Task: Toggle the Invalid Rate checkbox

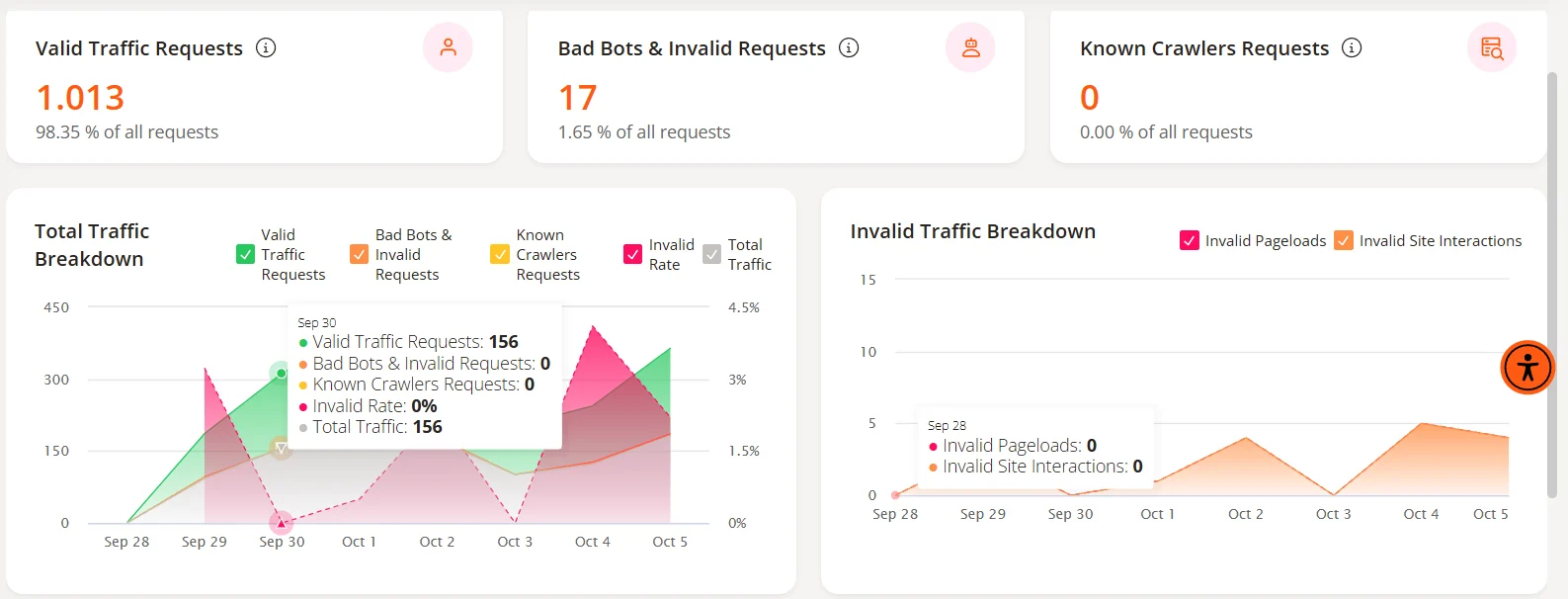Action: click(x=633, y=254)
